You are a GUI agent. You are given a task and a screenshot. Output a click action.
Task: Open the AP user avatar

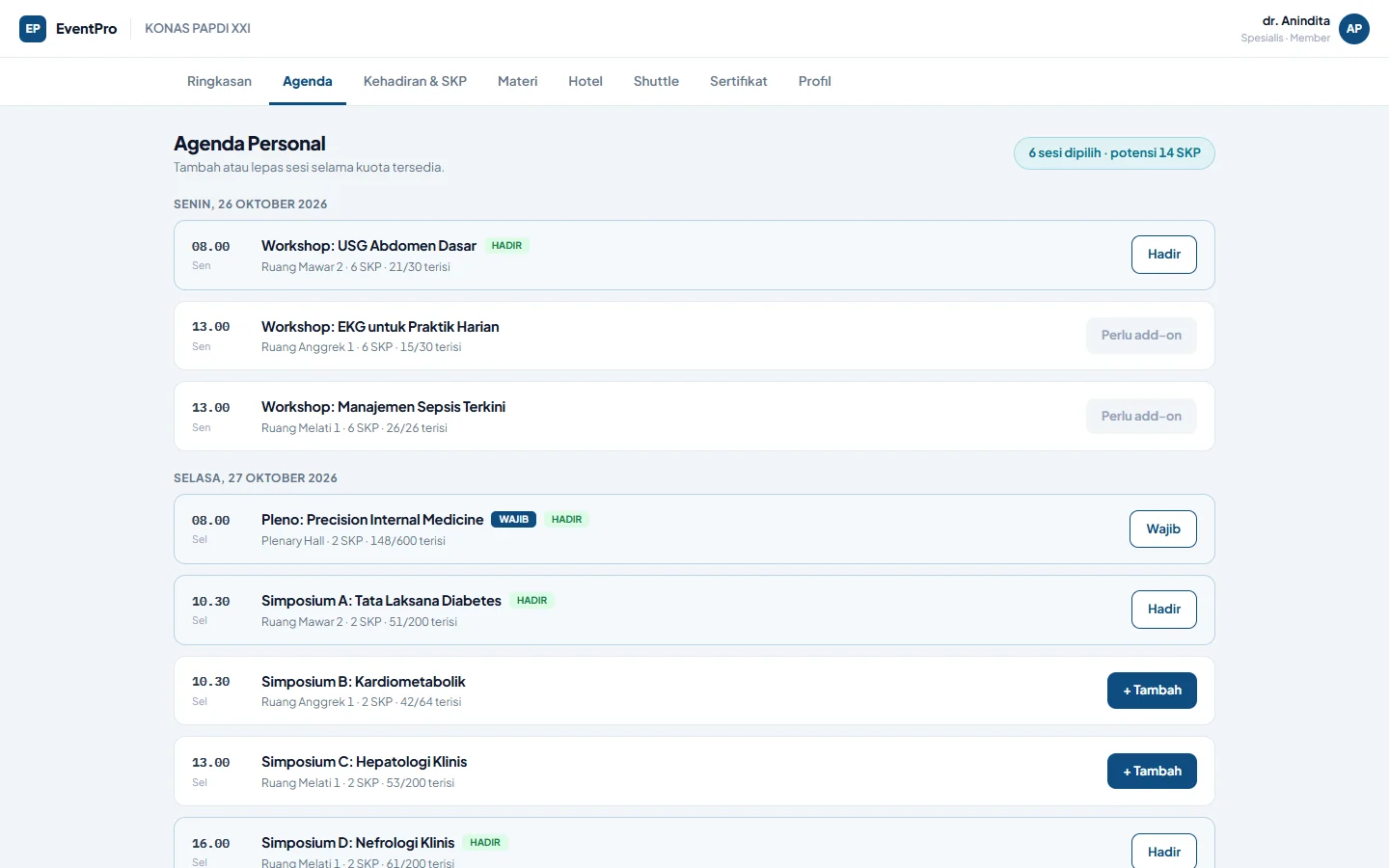pos(1354,29)
